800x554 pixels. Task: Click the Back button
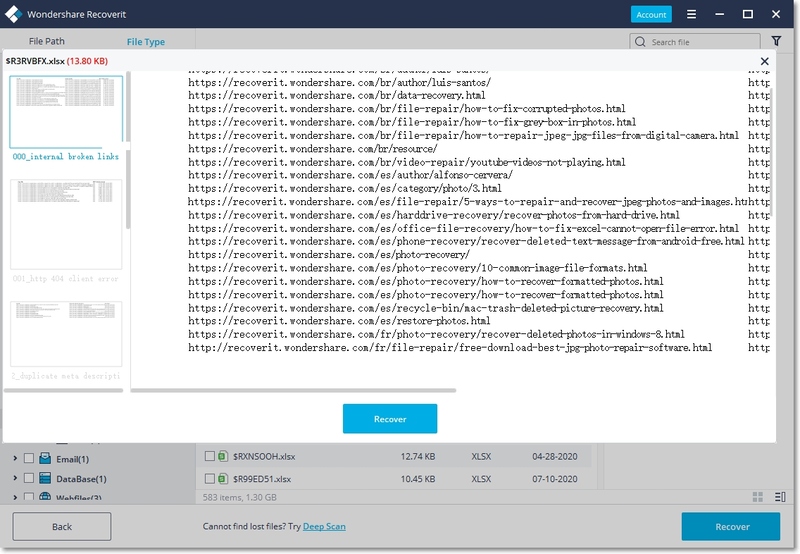coord(62,526)
